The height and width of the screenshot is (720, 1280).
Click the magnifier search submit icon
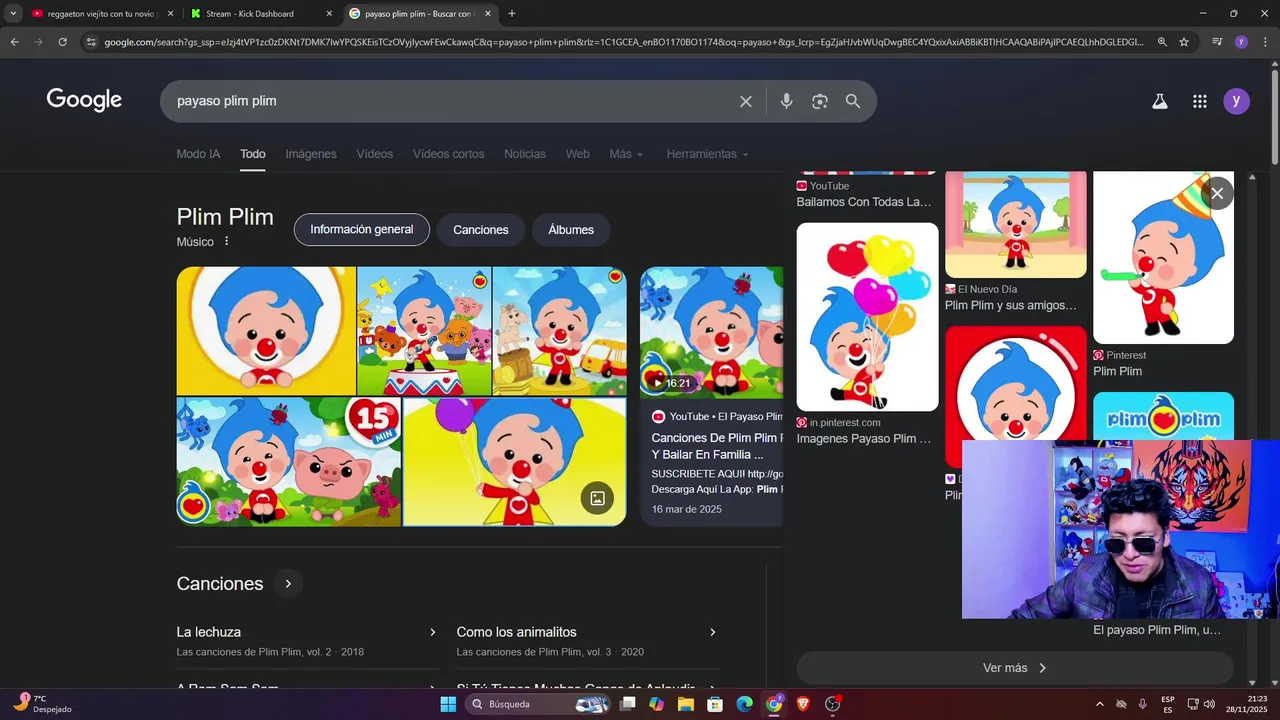853,101
